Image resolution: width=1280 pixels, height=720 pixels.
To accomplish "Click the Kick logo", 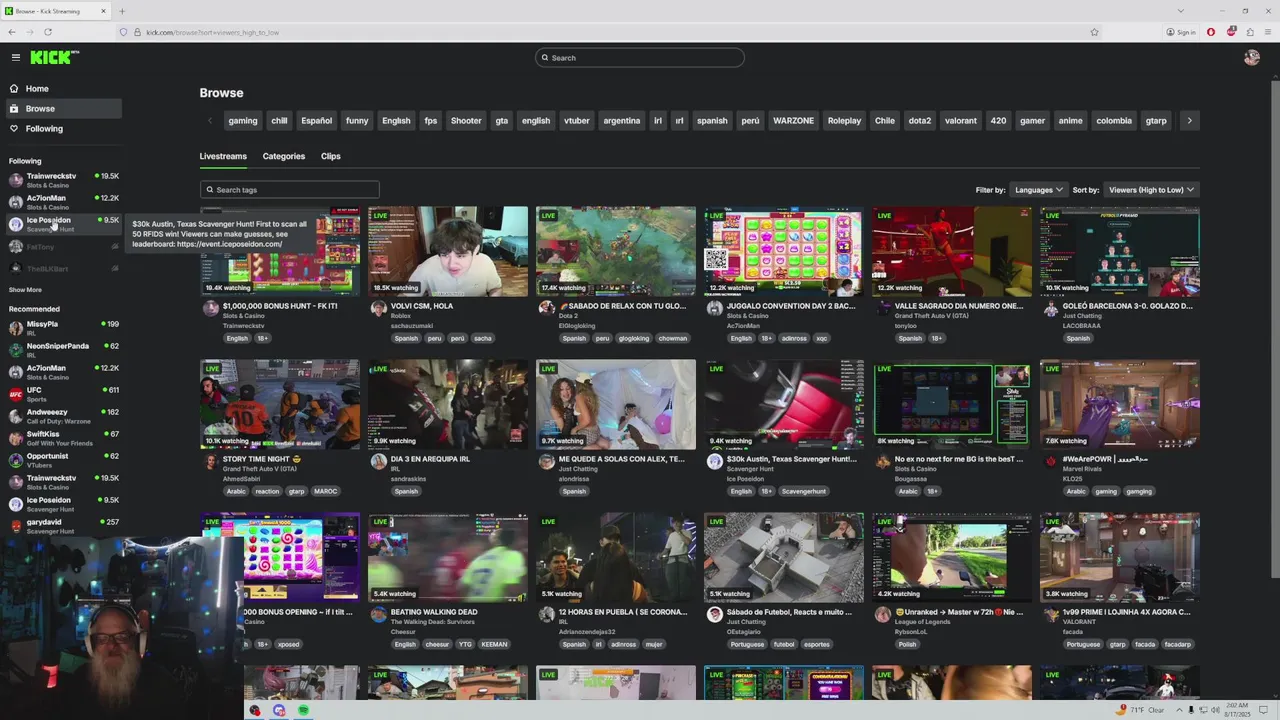I will point(54,58).
